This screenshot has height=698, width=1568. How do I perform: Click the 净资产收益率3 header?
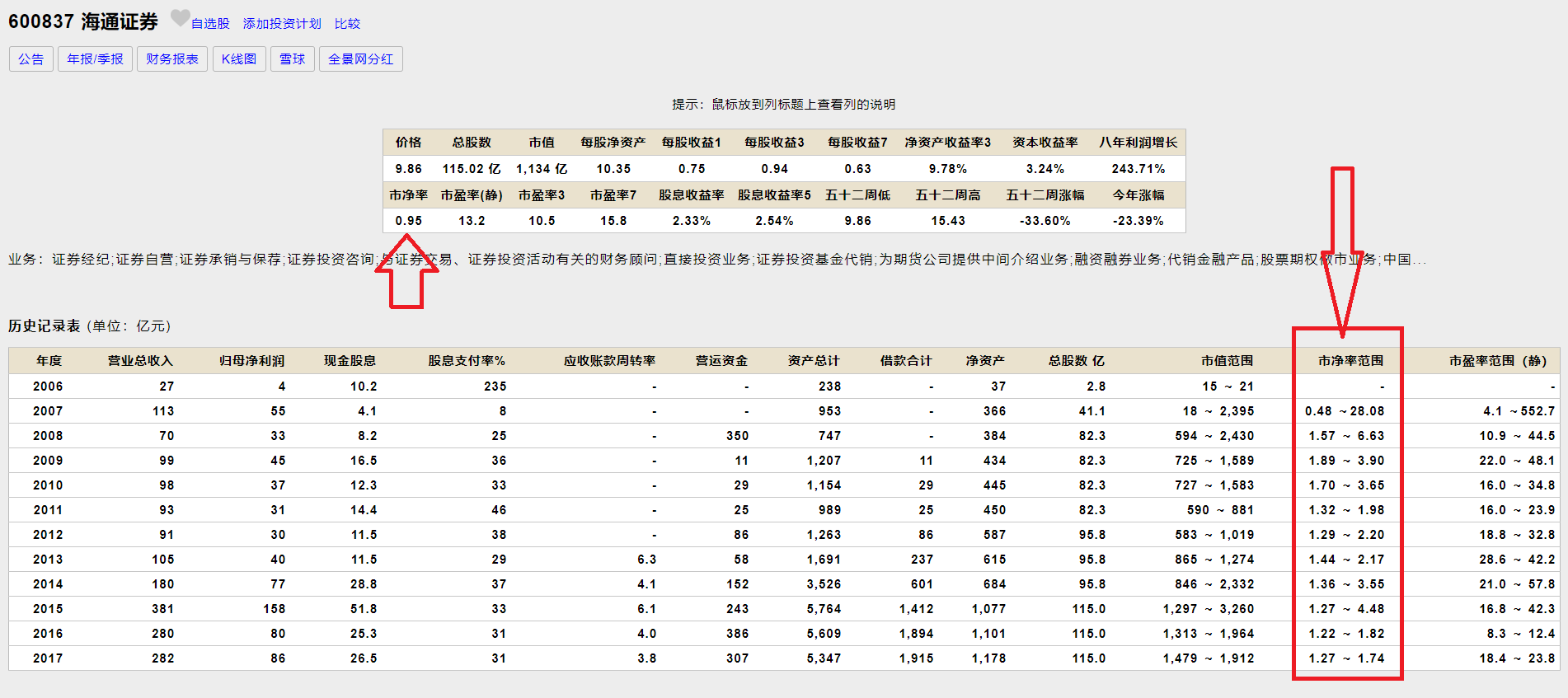coord(947,143)
